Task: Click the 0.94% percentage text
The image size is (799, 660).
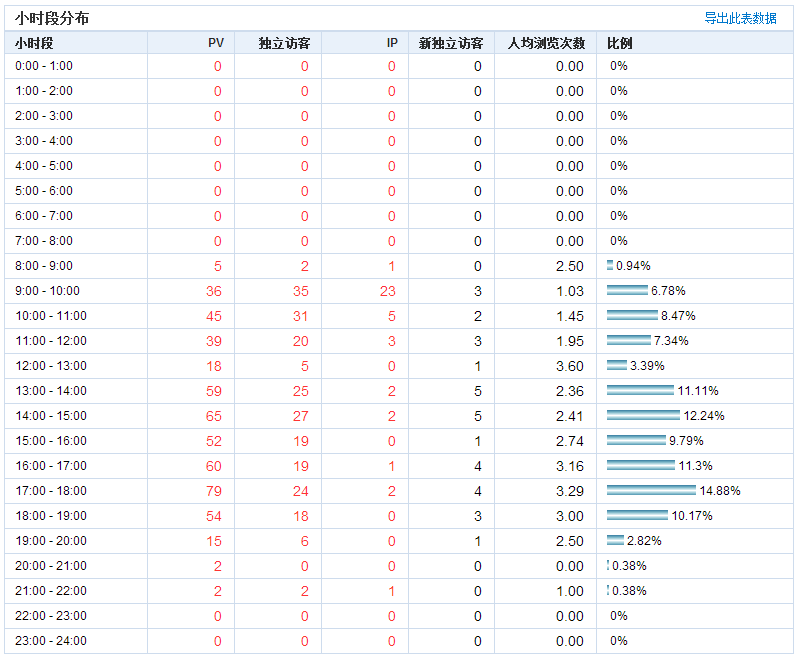Action: pyautogui.click(x=633, y=266)
